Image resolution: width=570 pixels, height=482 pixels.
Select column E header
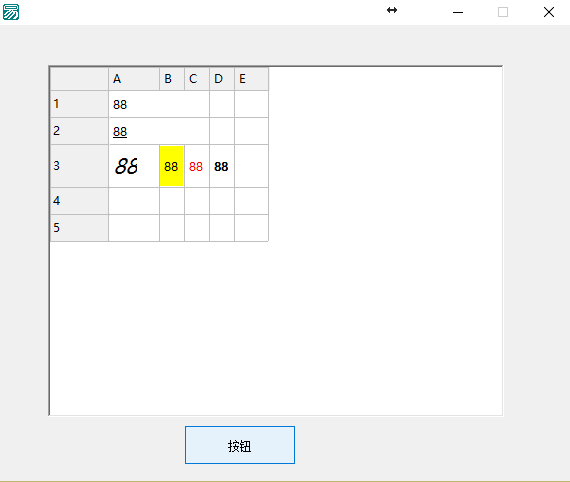click(x=252, y=79)
